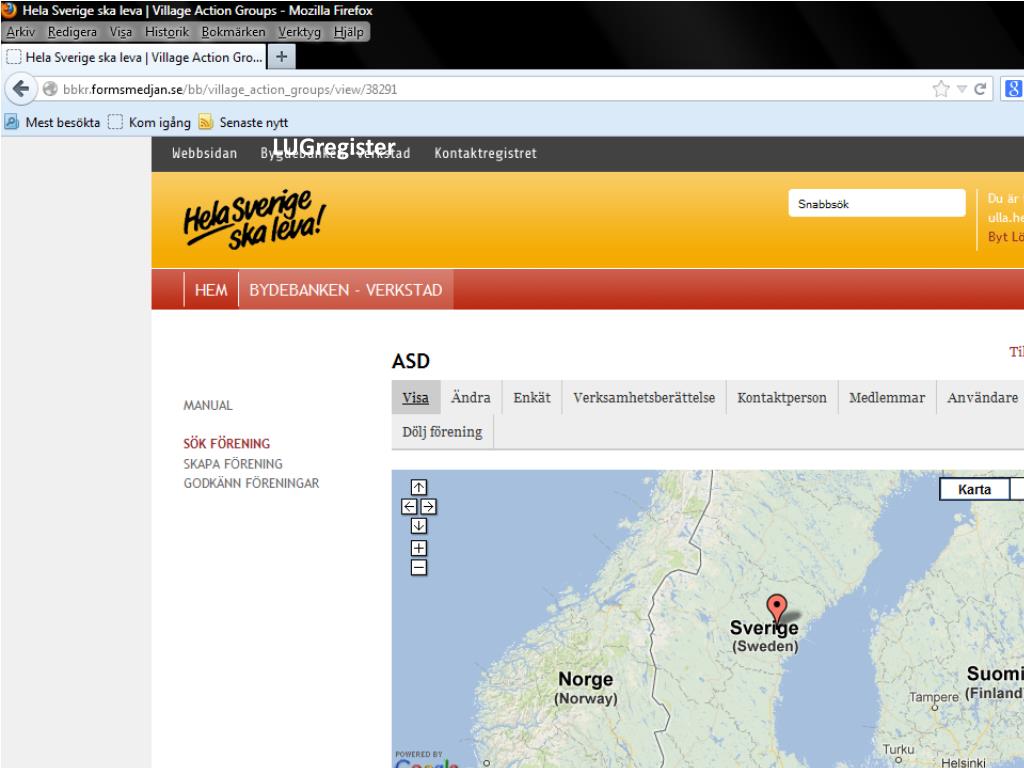Click the Norge label on the map
The height and width of the screenshot is (768, 1024).
point(585,679)
